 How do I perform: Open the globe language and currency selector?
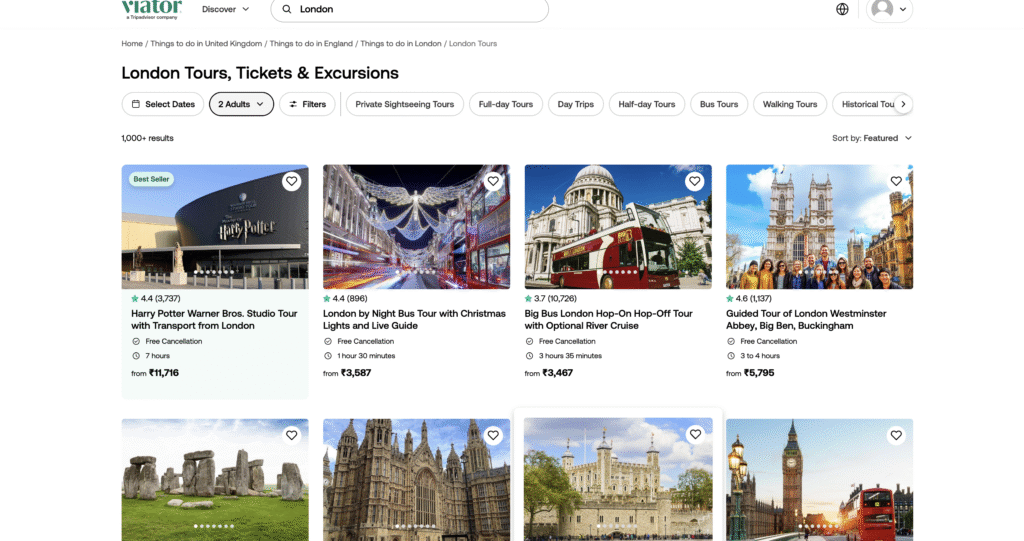[842, 9]
